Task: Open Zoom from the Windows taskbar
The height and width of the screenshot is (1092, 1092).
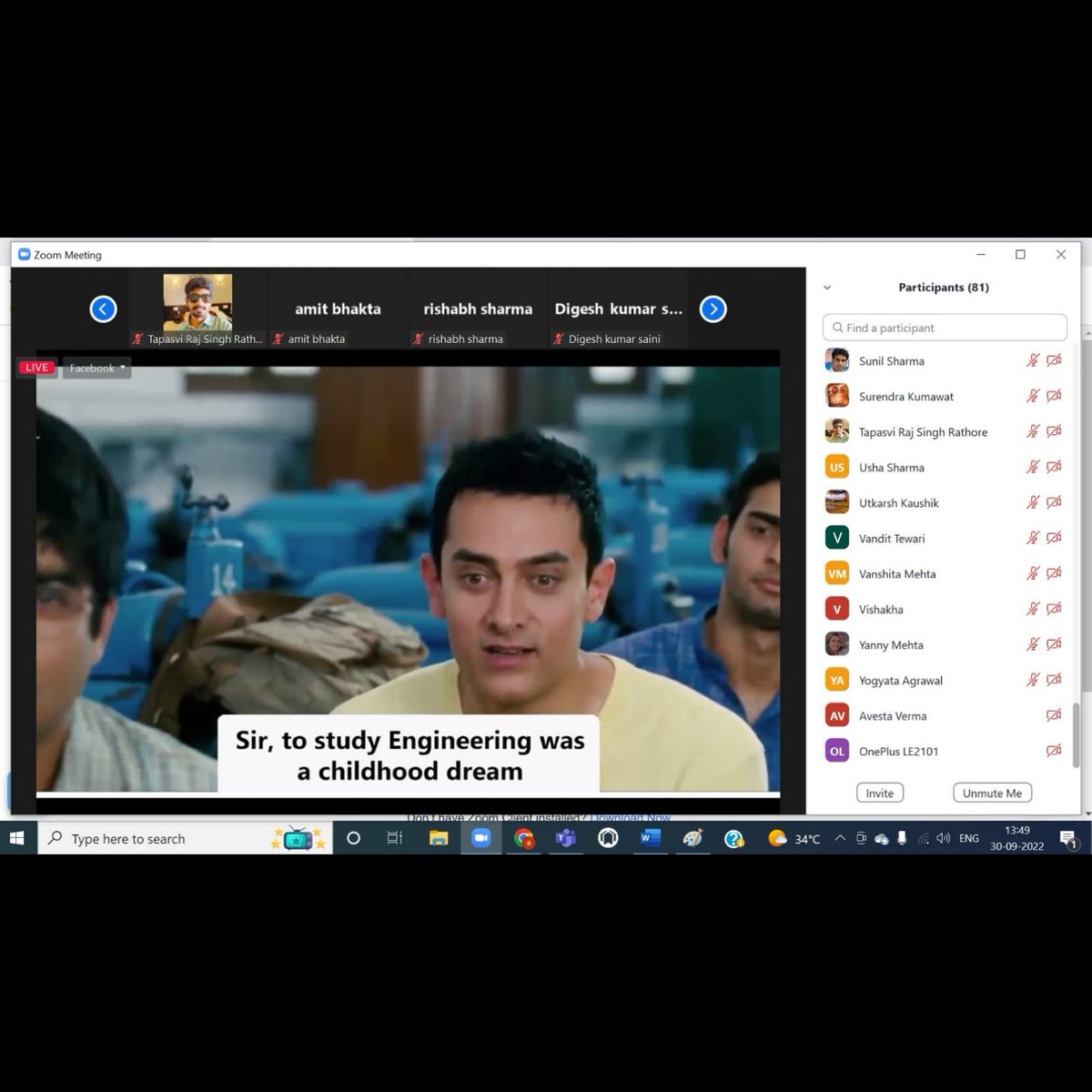Action: coord(481,838)
